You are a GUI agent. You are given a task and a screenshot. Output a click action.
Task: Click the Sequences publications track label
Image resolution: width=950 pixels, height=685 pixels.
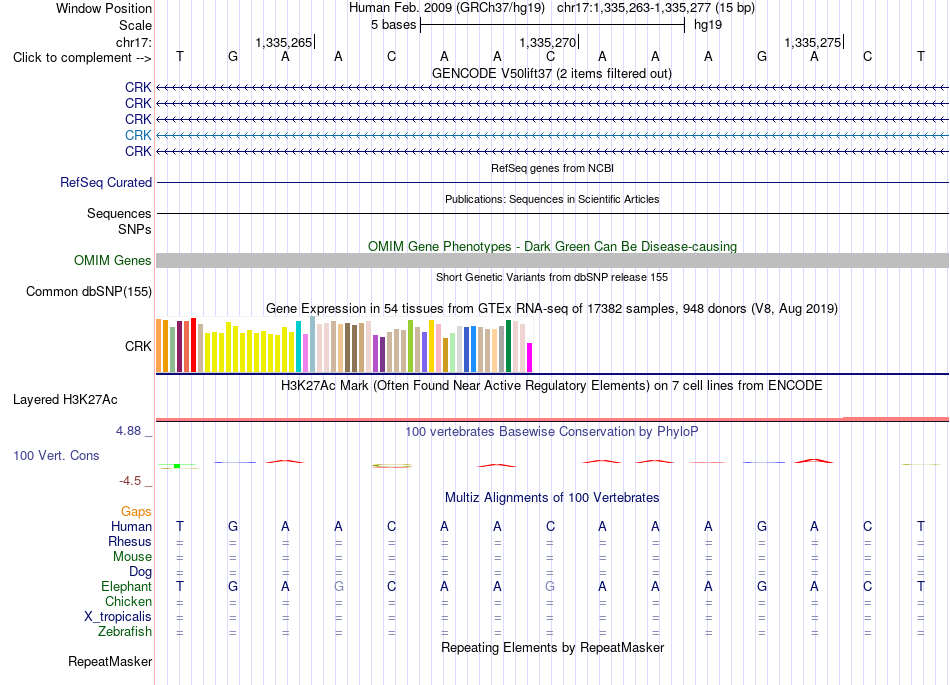[119, 213]
